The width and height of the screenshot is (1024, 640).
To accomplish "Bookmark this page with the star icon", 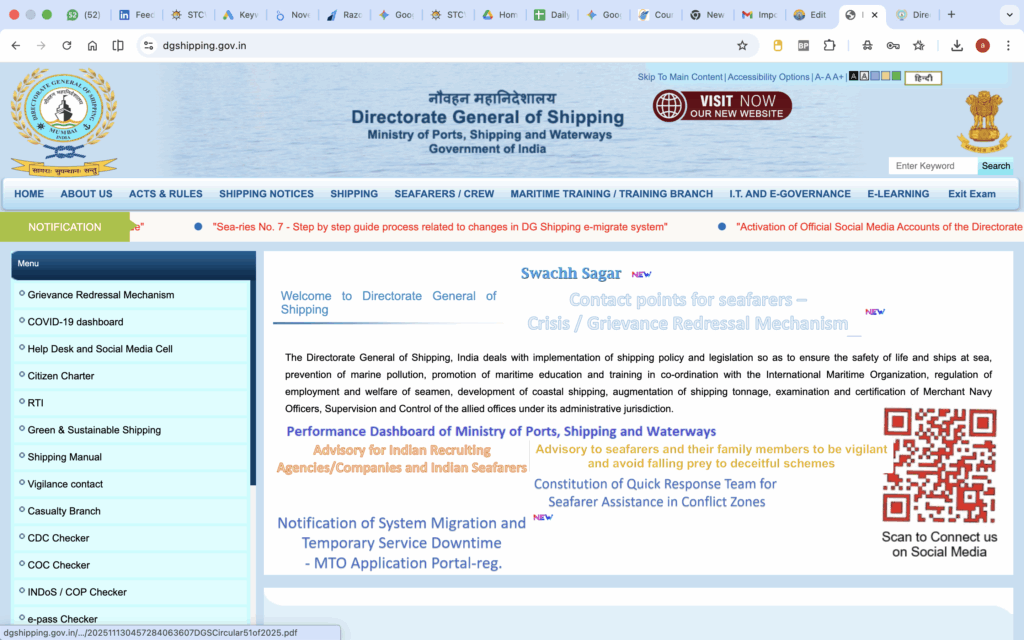I will point(742,45).
